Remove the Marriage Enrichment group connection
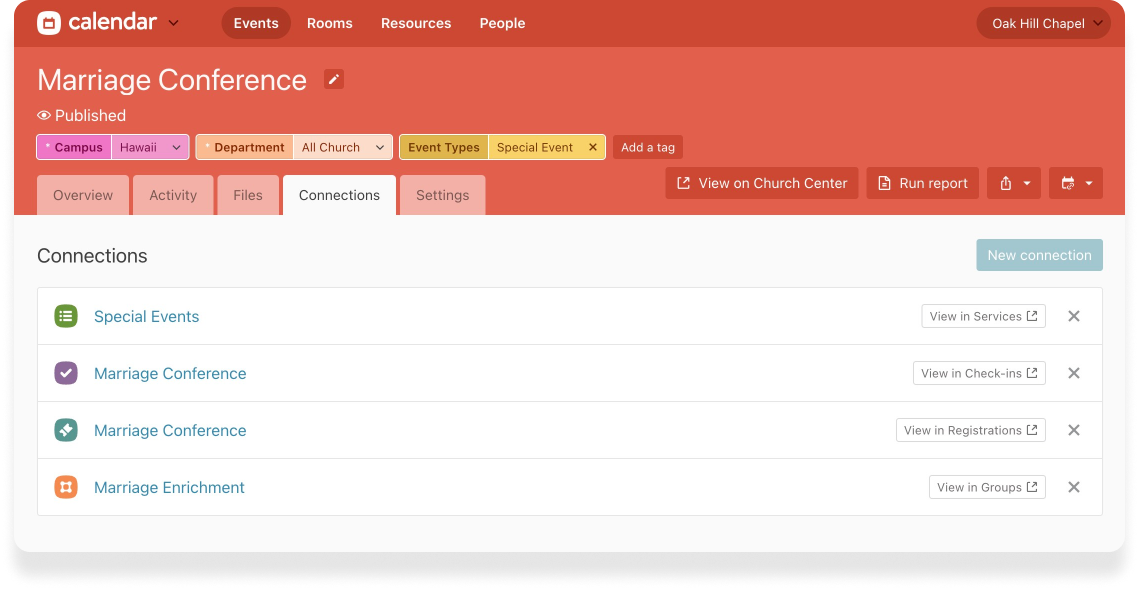The image size is (1139, 590). point(1074,487)
